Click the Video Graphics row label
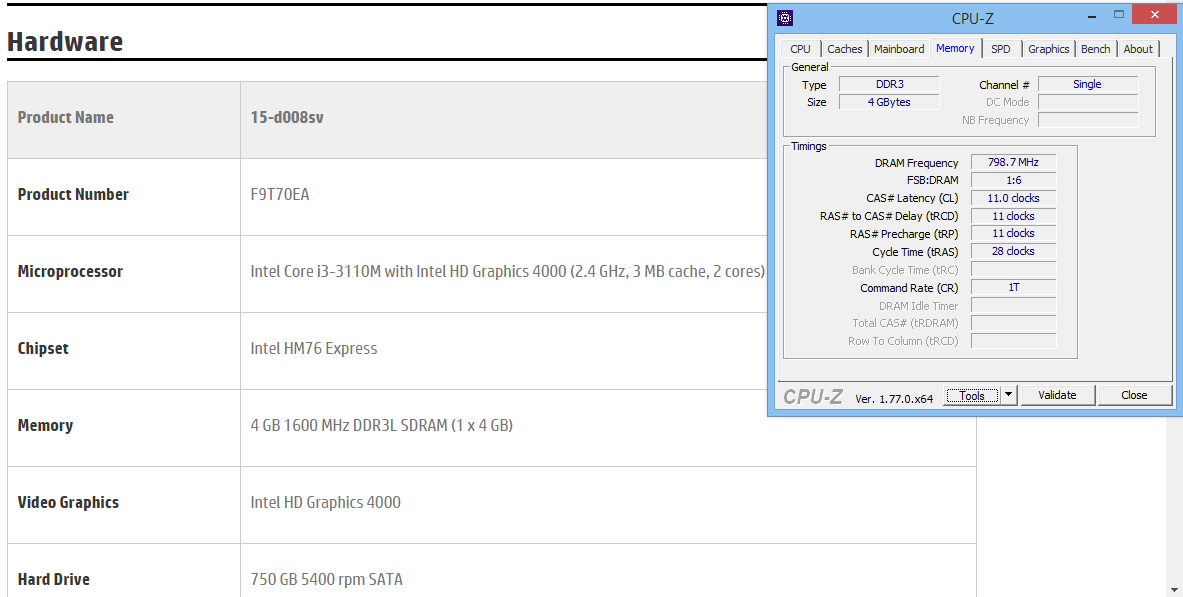 (x=68, y=503)
